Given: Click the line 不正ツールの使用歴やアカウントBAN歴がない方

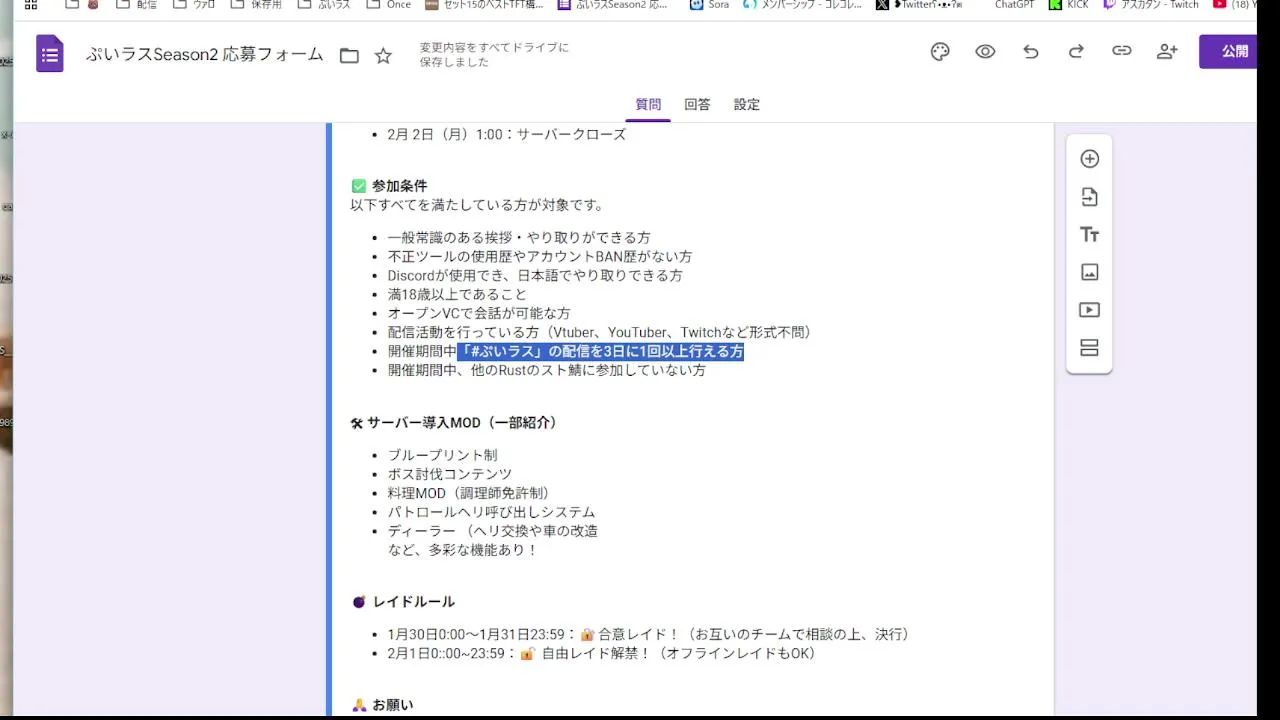Looking at the screenshot, I should (x=540, y=257).
